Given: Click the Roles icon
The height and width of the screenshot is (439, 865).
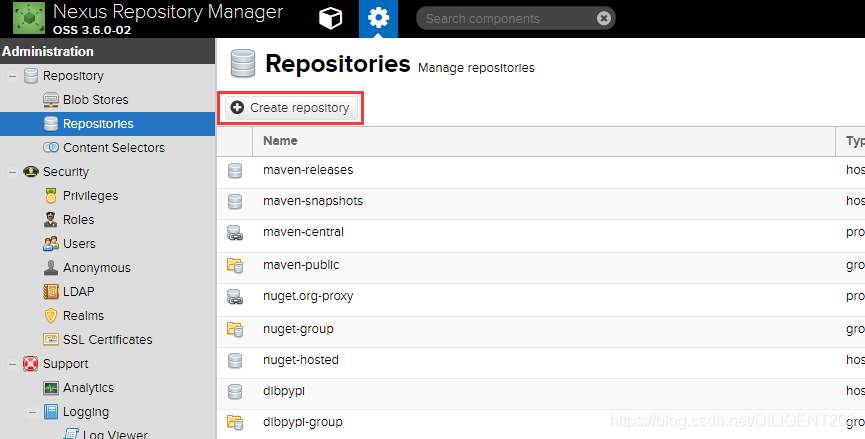Looking at the screenshot, I should (x=51, y=220).
